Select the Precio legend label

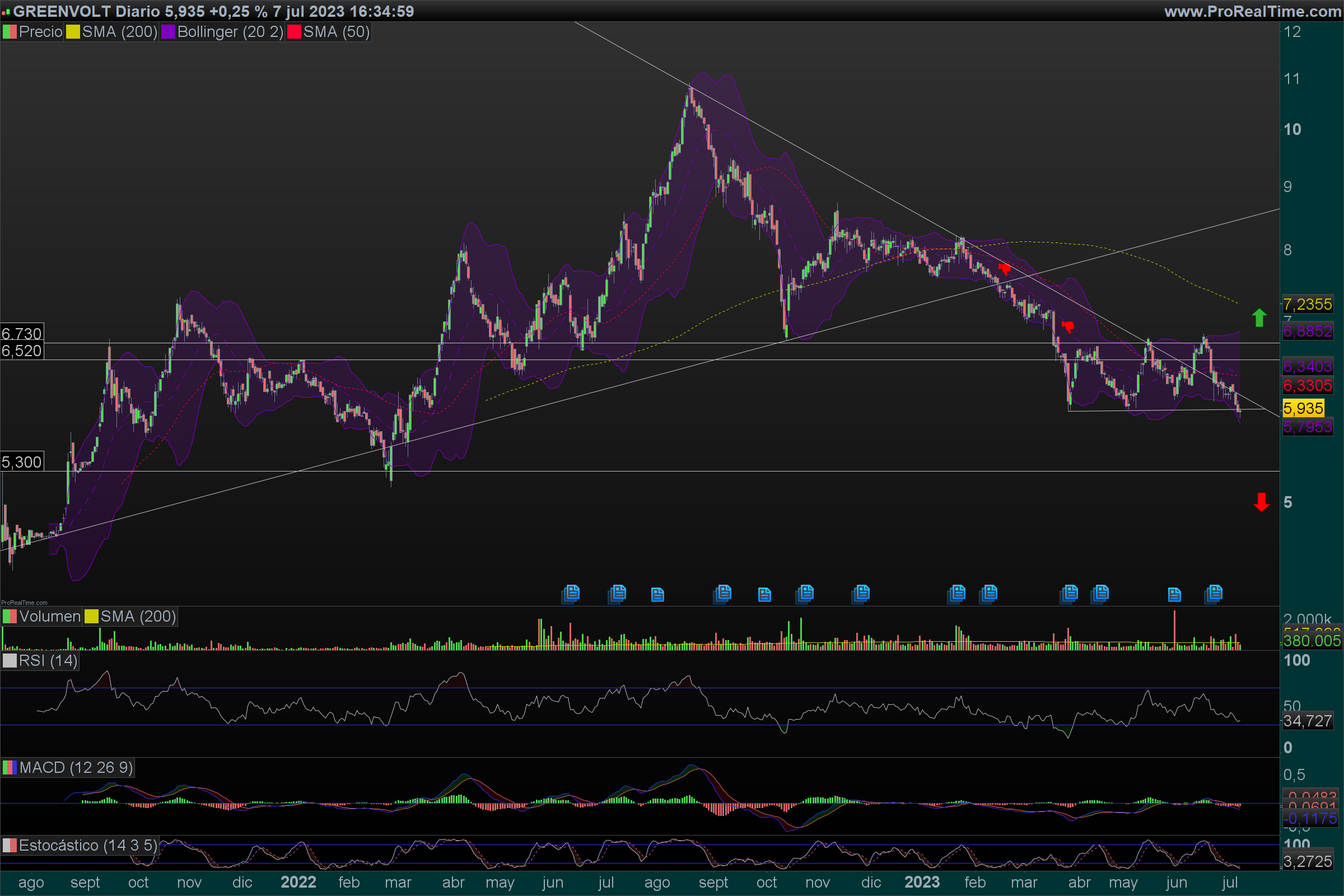pos(40,32)
